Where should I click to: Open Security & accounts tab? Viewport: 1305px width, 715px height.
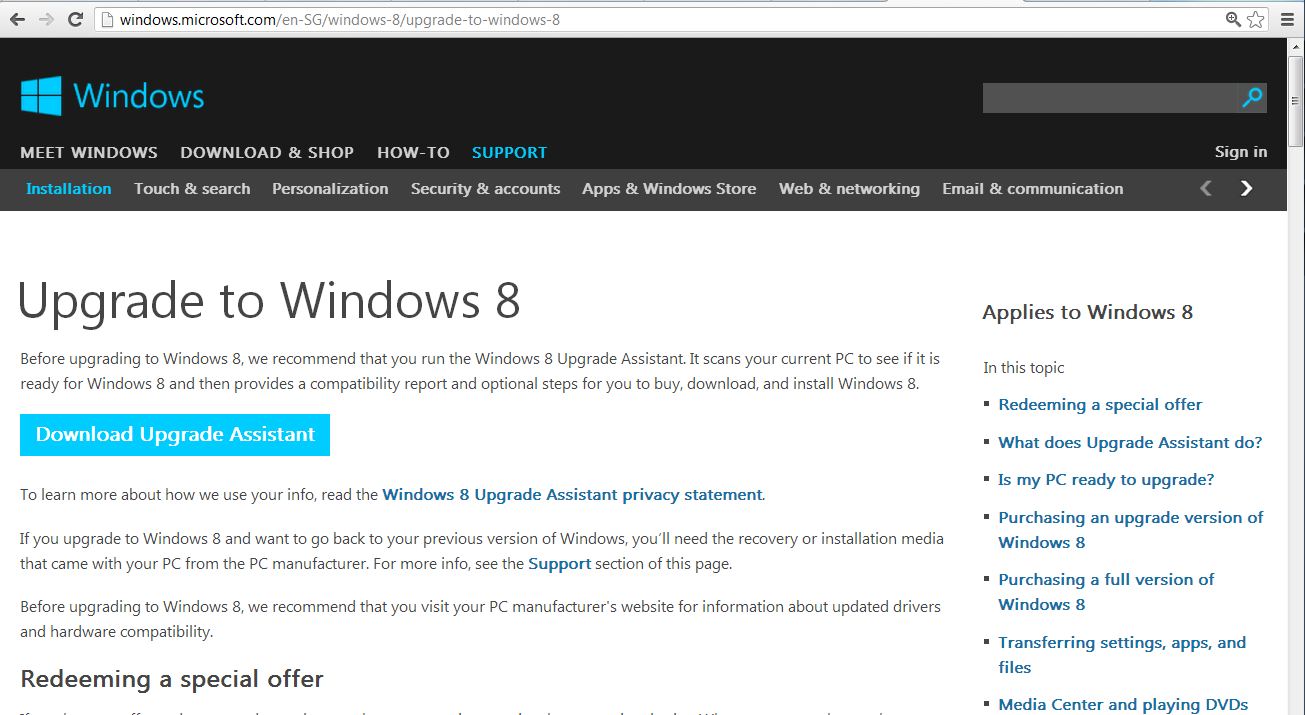tap(485, 188)
